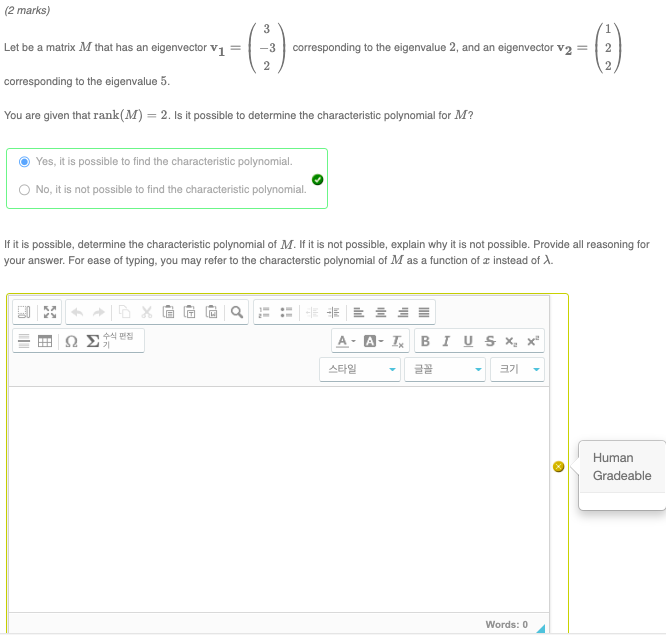This screenshot has width=666, height=635.
Task: Justify the text
Action: click(x=424, y=312)
